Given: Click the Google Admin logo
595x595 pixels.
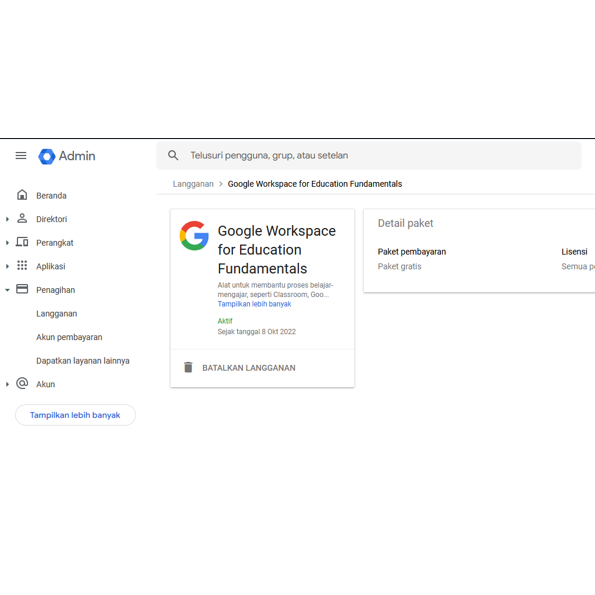Looking at the screenshot, I should [x=47, y=156].
